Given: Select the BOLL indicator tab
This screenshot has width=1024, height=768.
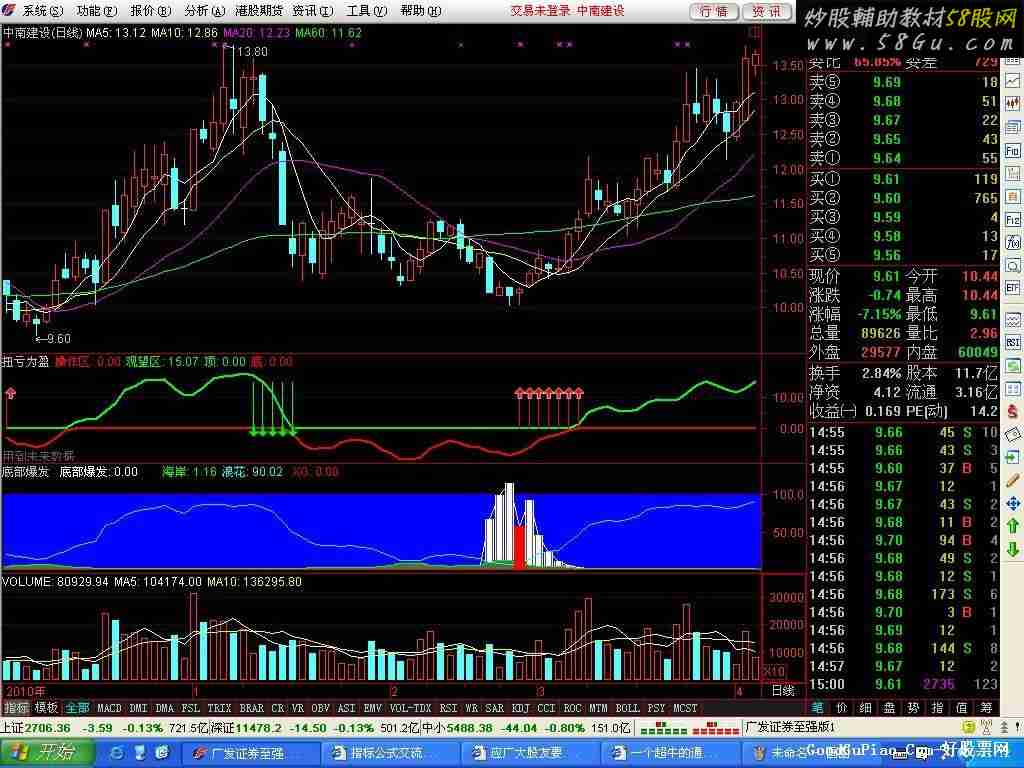Looking at the screenshot, I should coord(627,708).
